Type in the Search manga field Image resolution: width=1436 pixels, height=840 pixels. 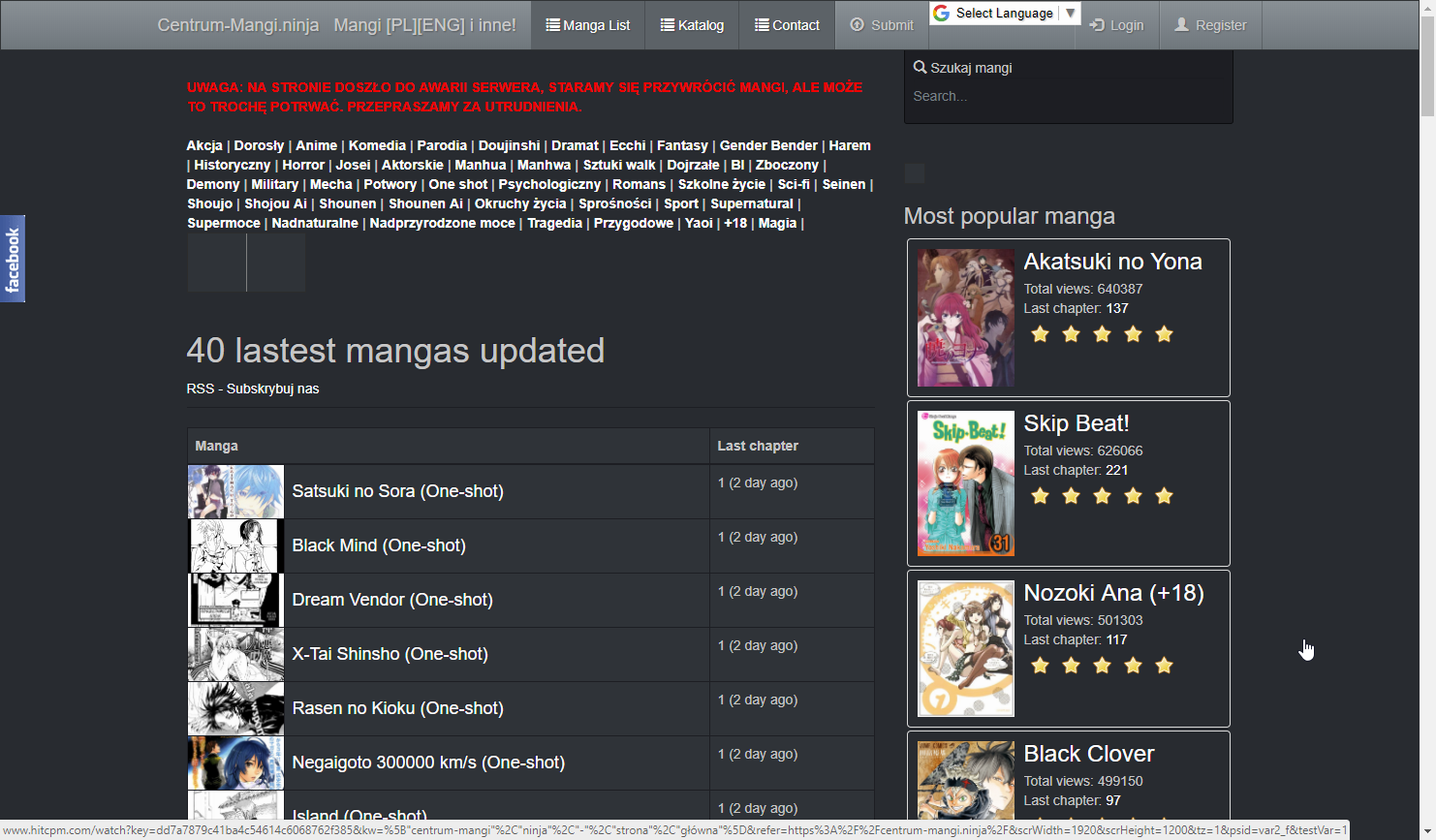(1066, 96)
